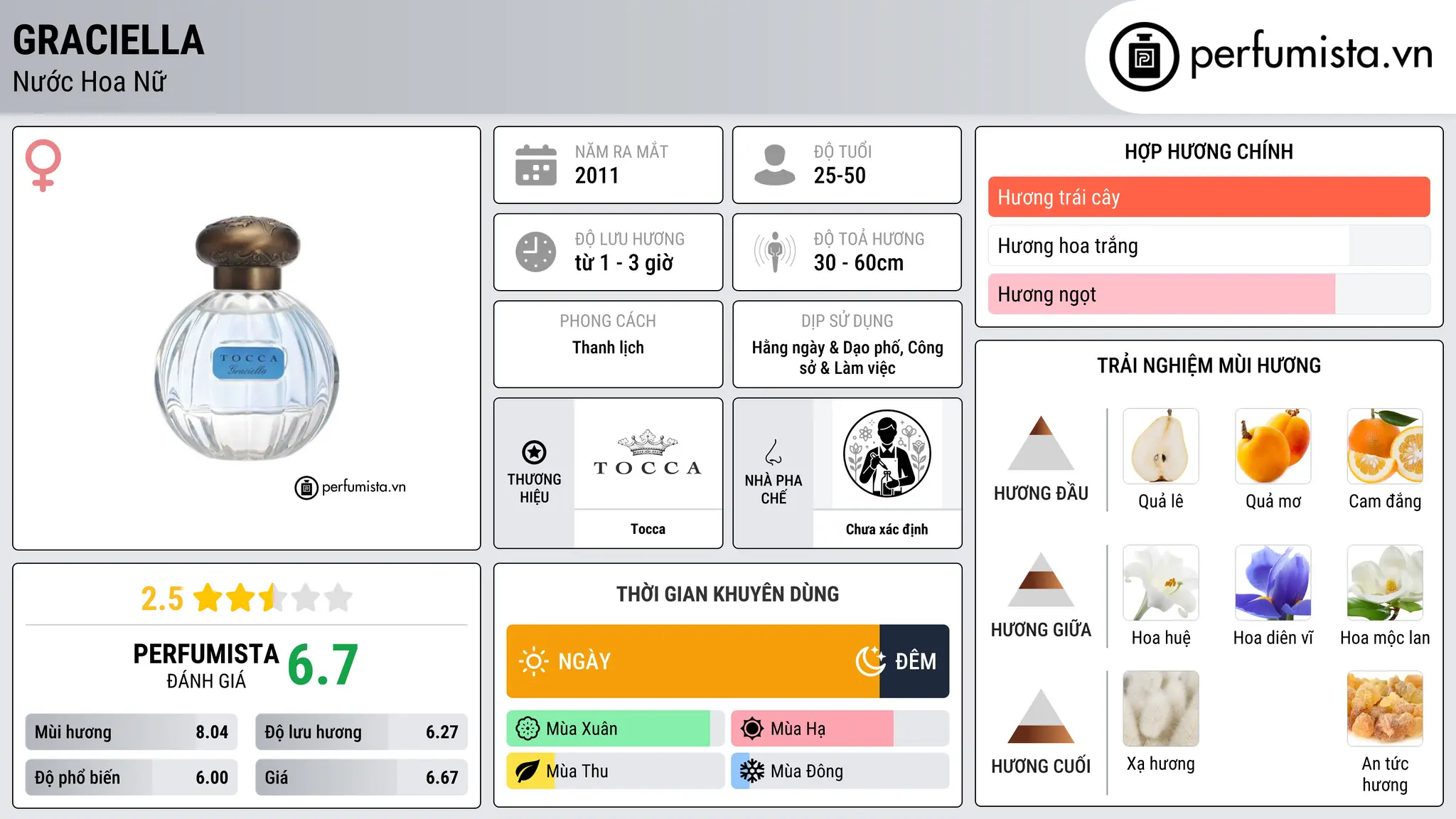
Task: Click the rating stars next to 2.5
Action: coord(273,598)
